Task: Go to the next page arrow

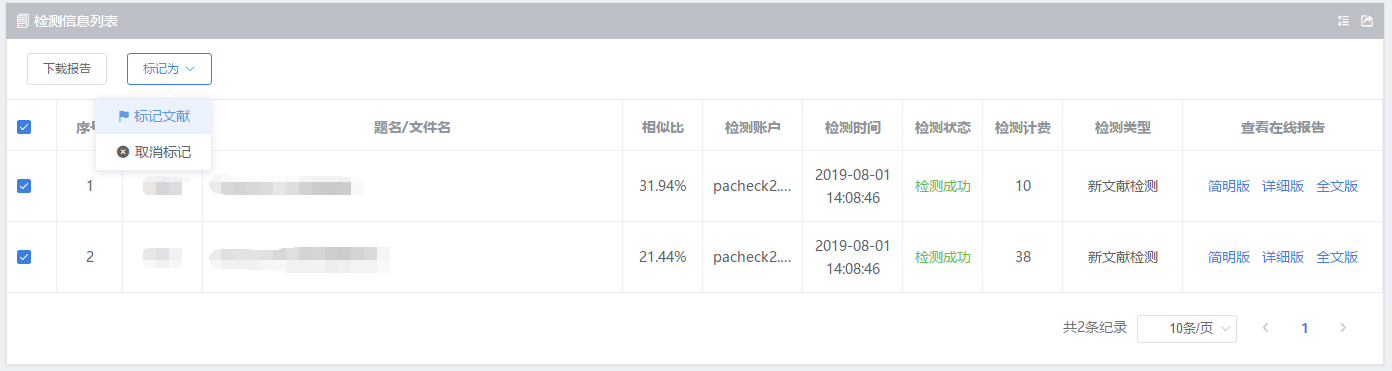Action: coord(1343,328)
